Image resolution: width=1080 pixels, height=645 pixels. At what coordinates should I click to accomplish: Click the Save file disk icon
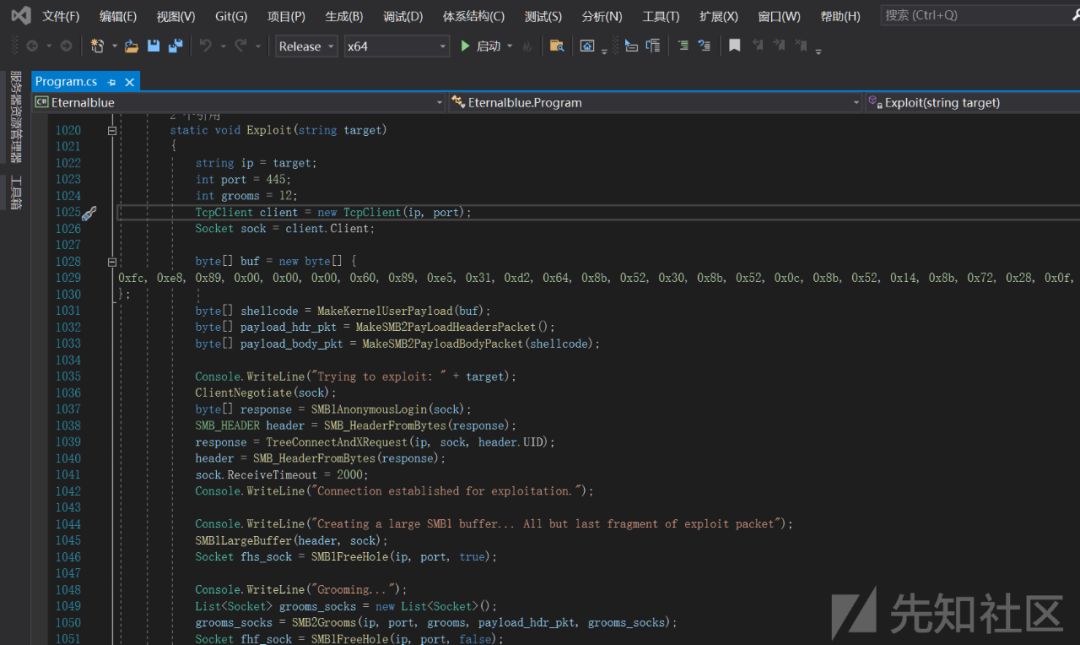pyautogui.click(x=154, y=46)
